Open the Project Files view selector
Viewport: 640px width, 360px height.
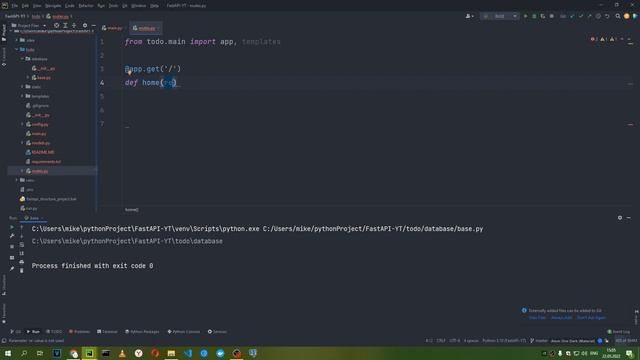29,25
